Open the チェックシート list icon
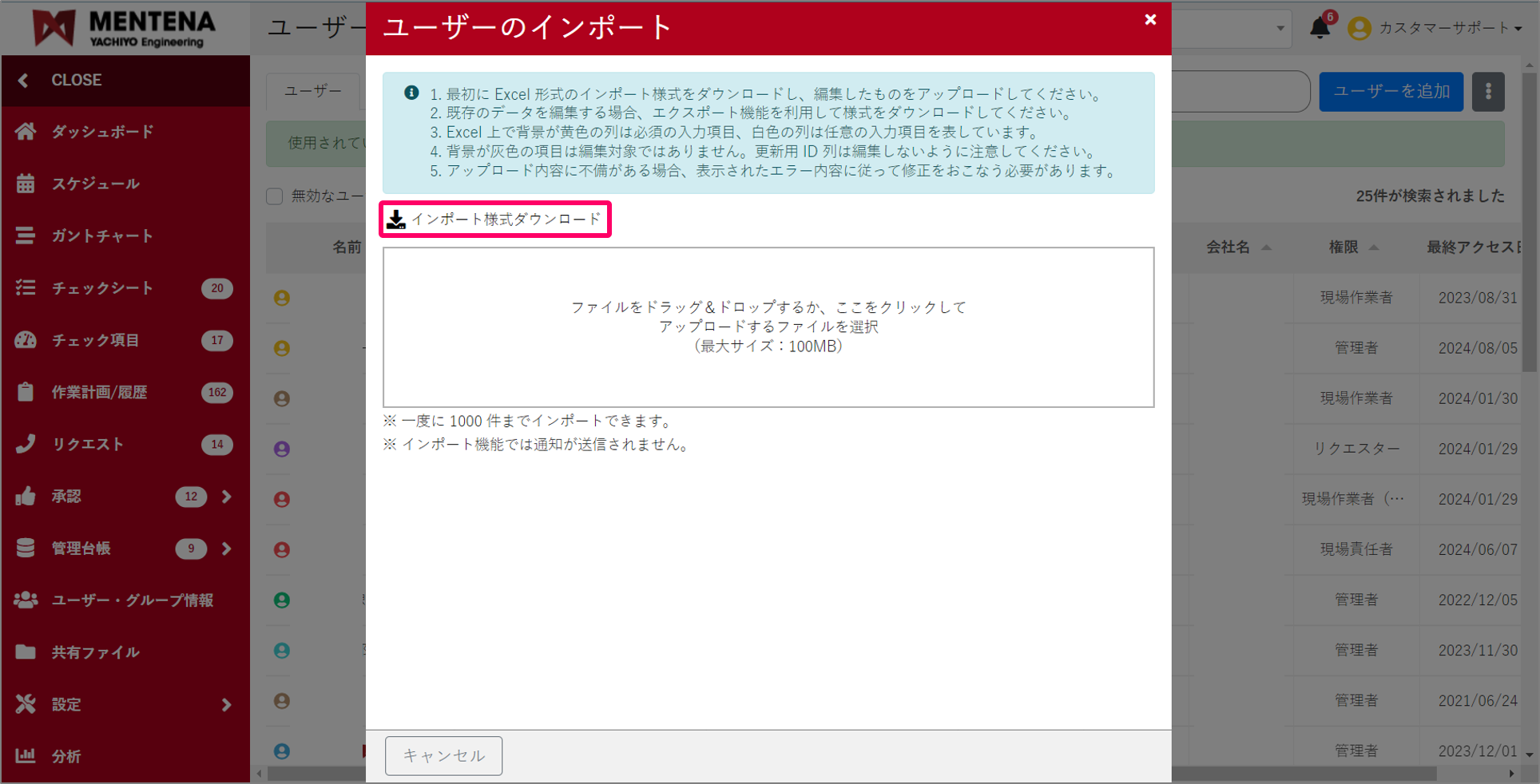 pyautogui.click(x=26, y=287)
